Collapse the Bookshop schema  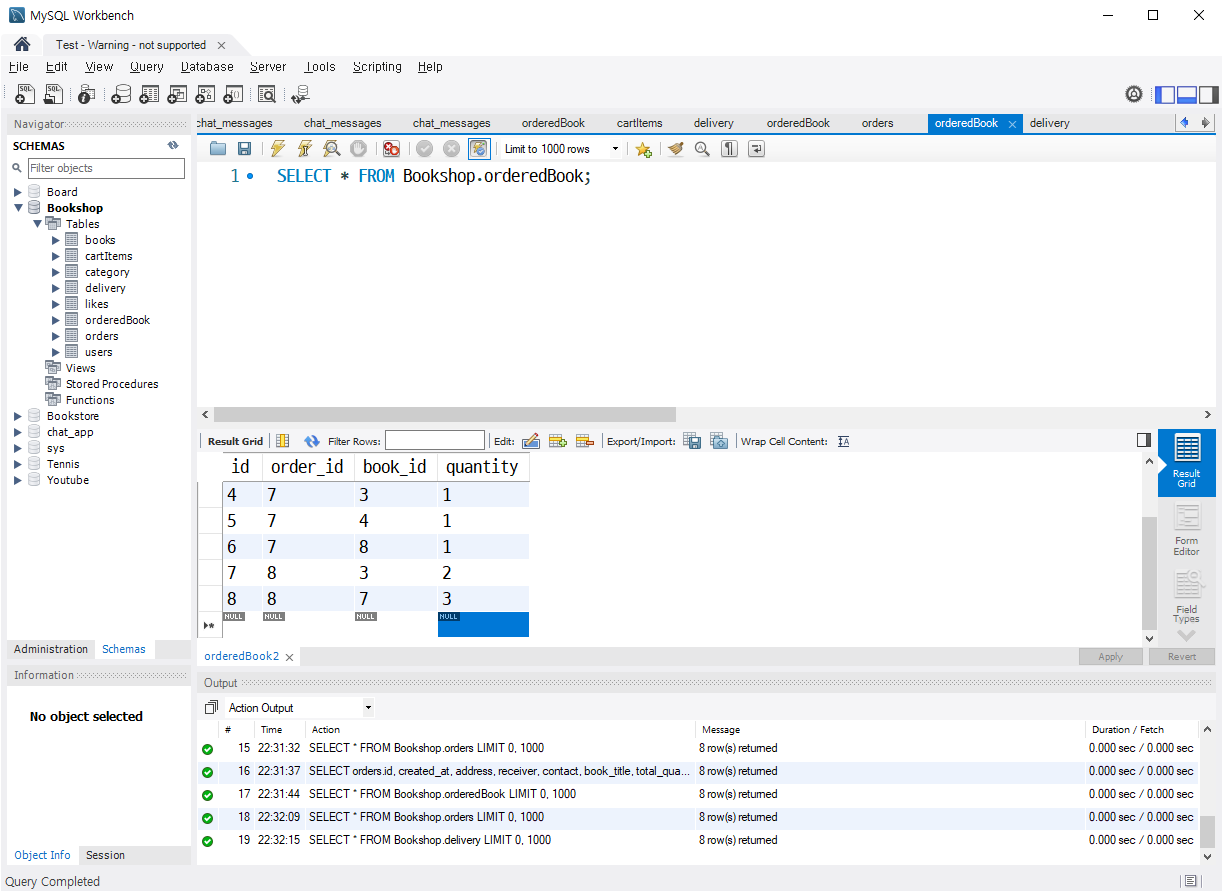point(18,208)
